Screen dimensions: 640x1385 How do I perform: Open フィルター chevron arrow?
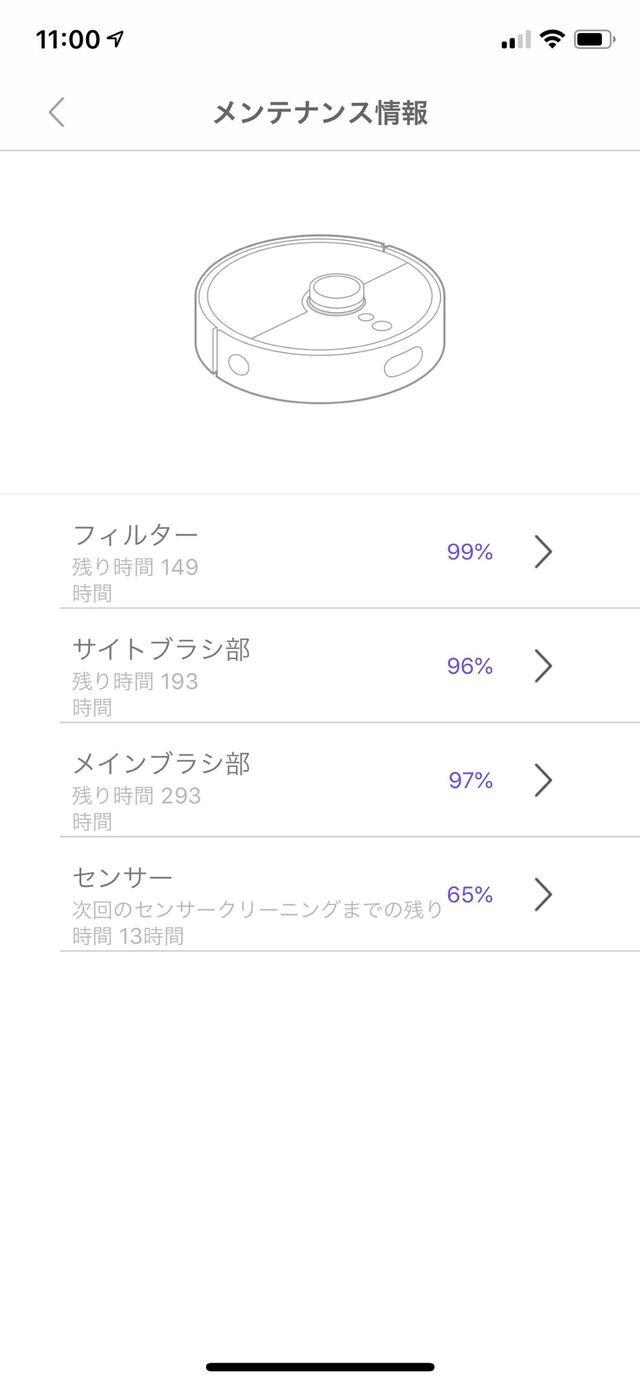pyautogui.click(x=543, y=551)
